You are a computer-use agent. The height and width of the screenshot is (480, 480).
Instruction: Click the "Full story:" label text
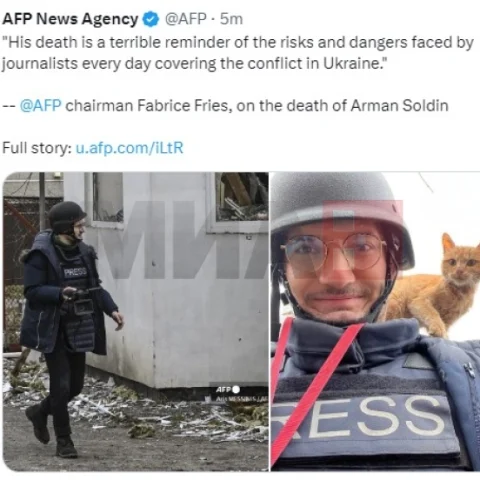pos(37,148)
